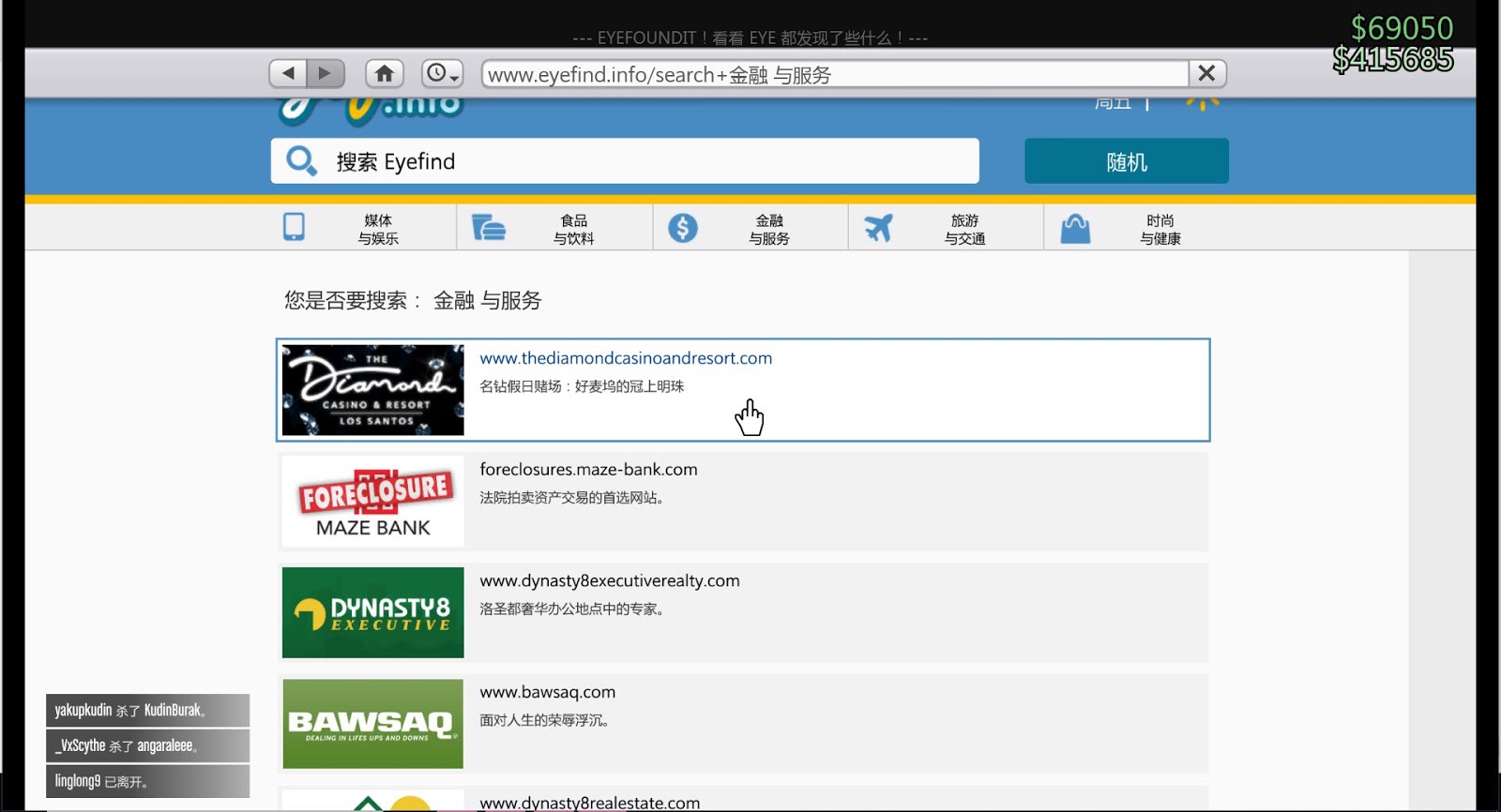
Task: Open the 旅游与交通 category tab
Action: coord(946,228)
